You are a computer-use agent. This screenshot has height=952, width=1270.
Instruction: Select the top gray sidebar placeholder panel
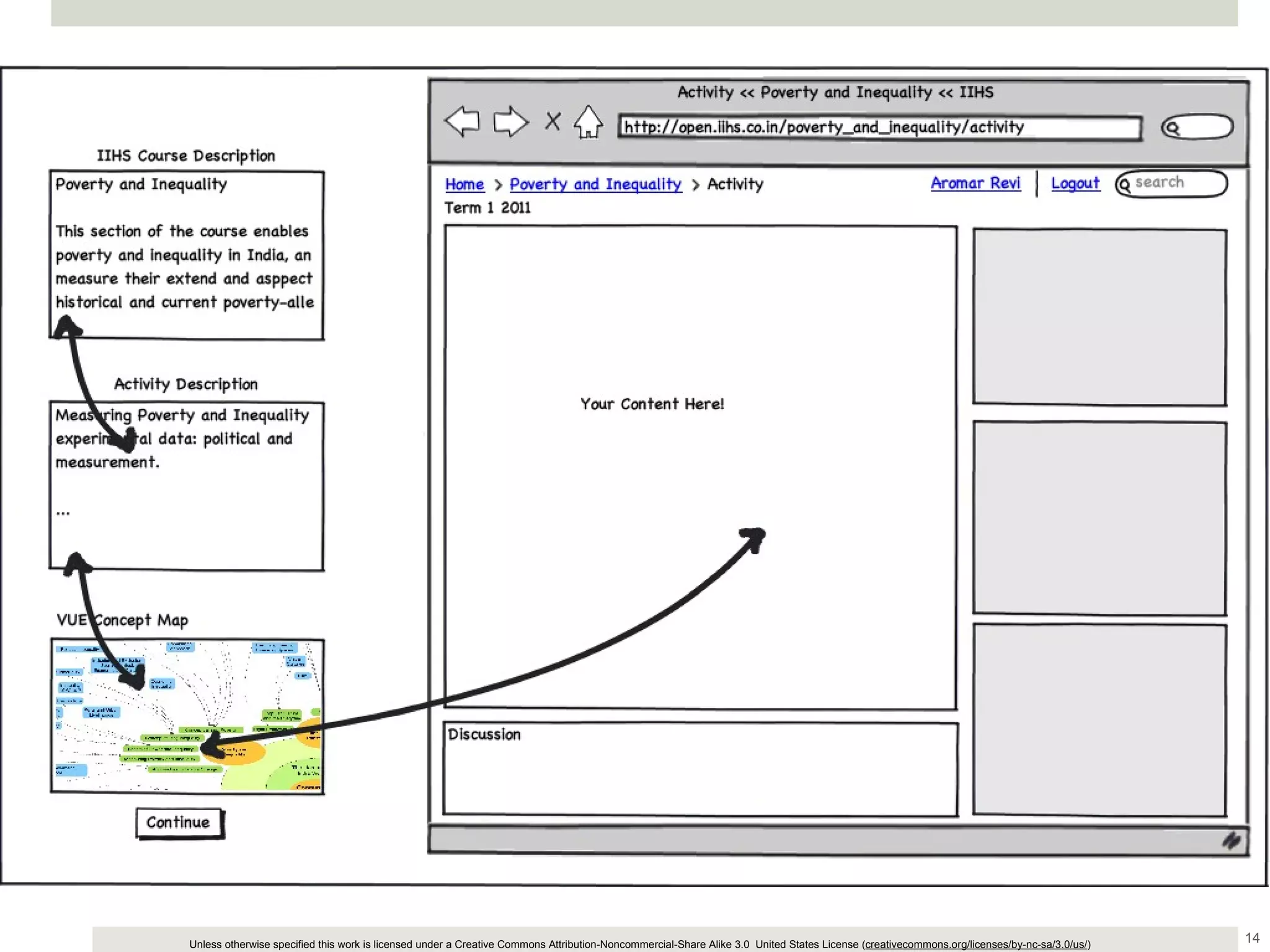pos(1099,317)
